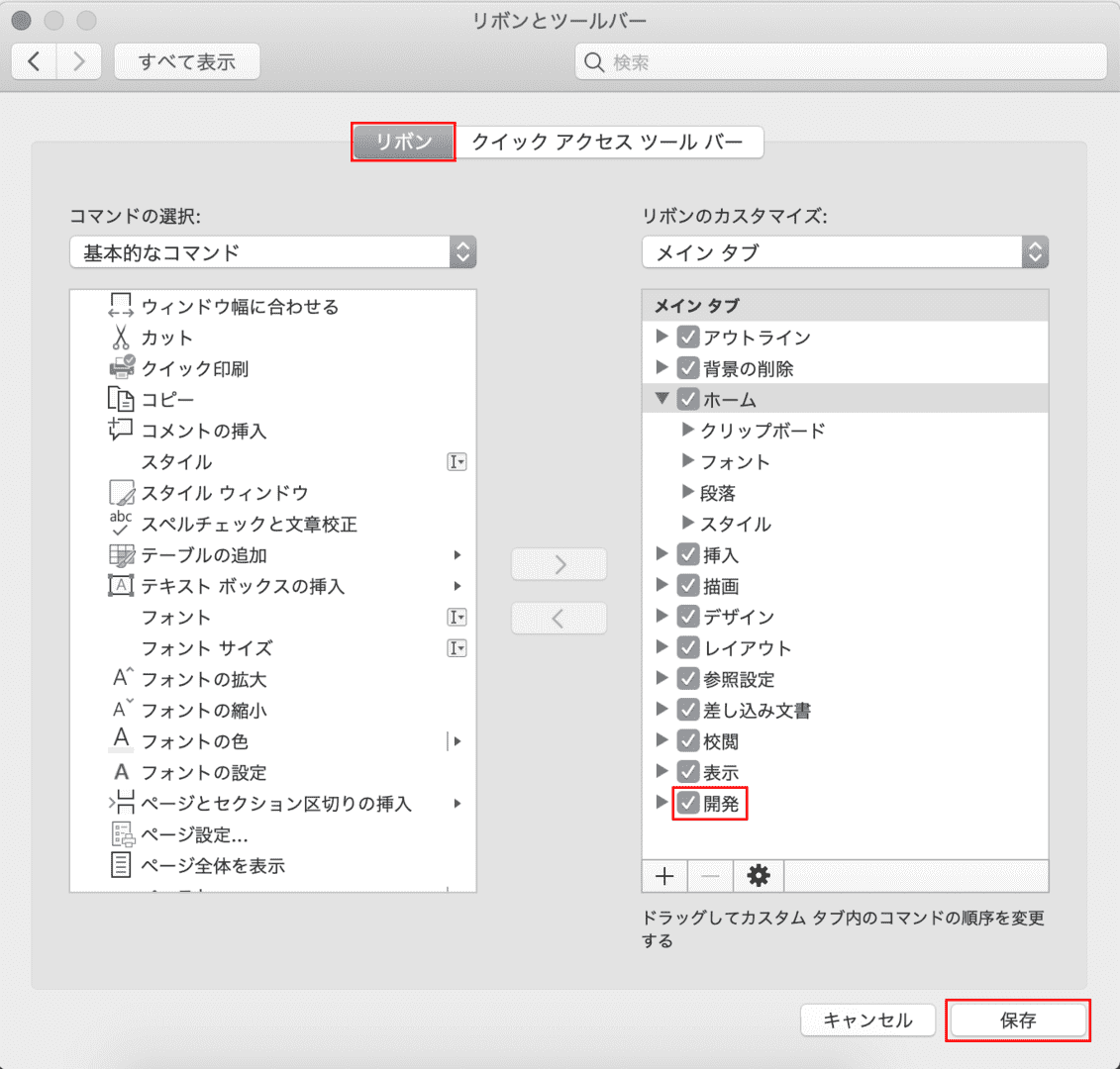
Task: Click the search magnifier icon
Action: coord(593,62)
